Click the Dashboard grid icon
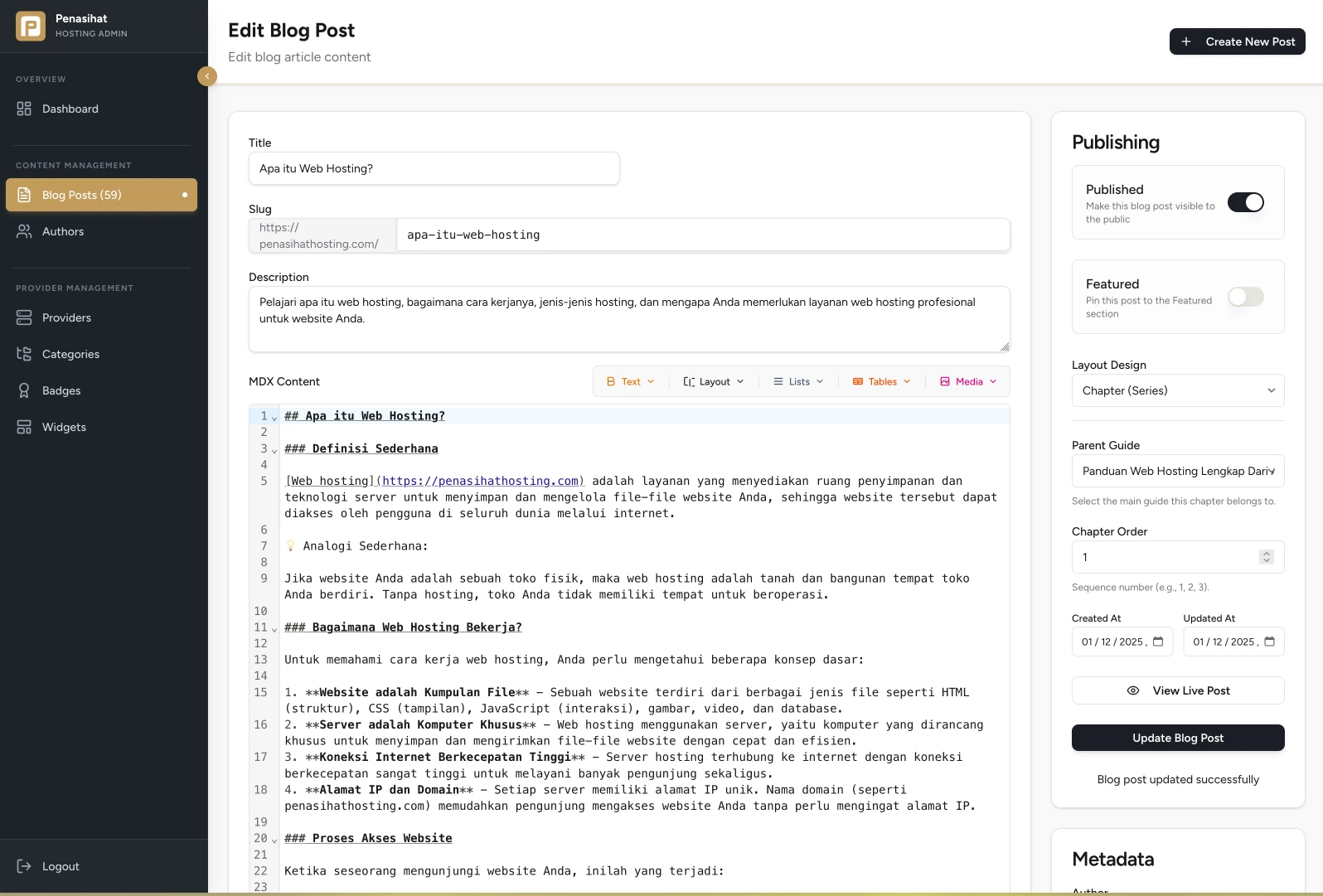The image size is (1323, 896). (x=24, y=109)
